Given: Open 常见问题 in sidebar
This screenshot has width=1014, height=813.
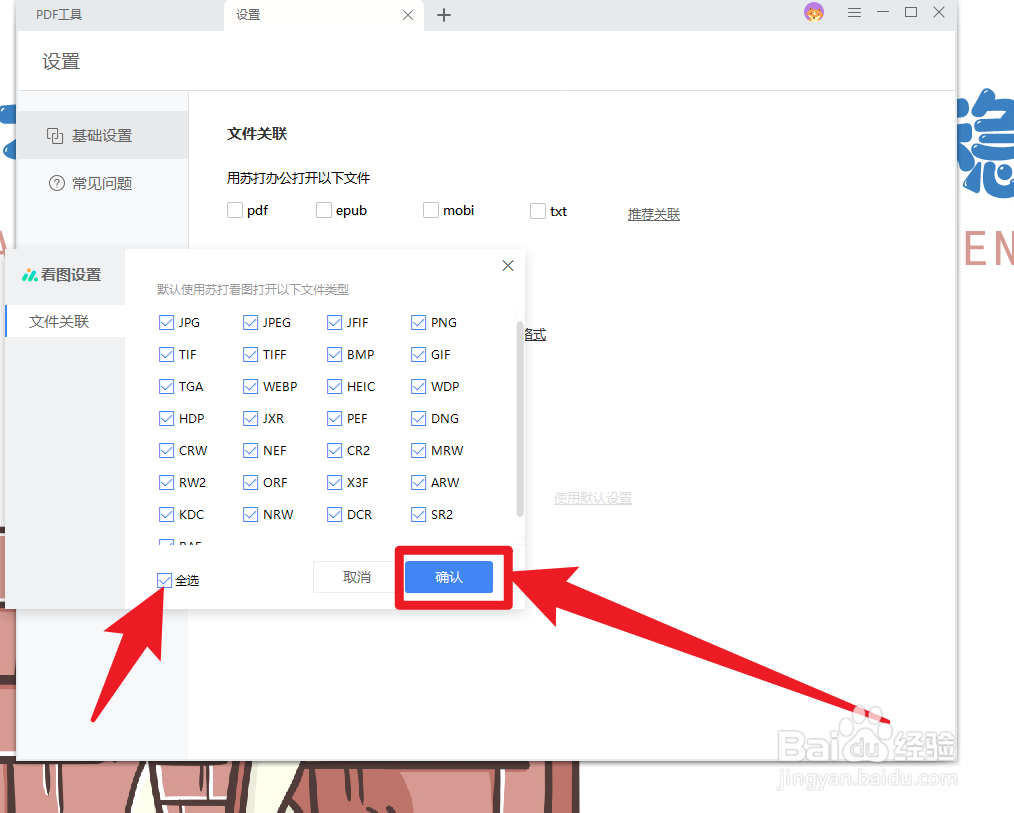Looking at the screenshot, I should pyautogui.click(x=102, y=184).
